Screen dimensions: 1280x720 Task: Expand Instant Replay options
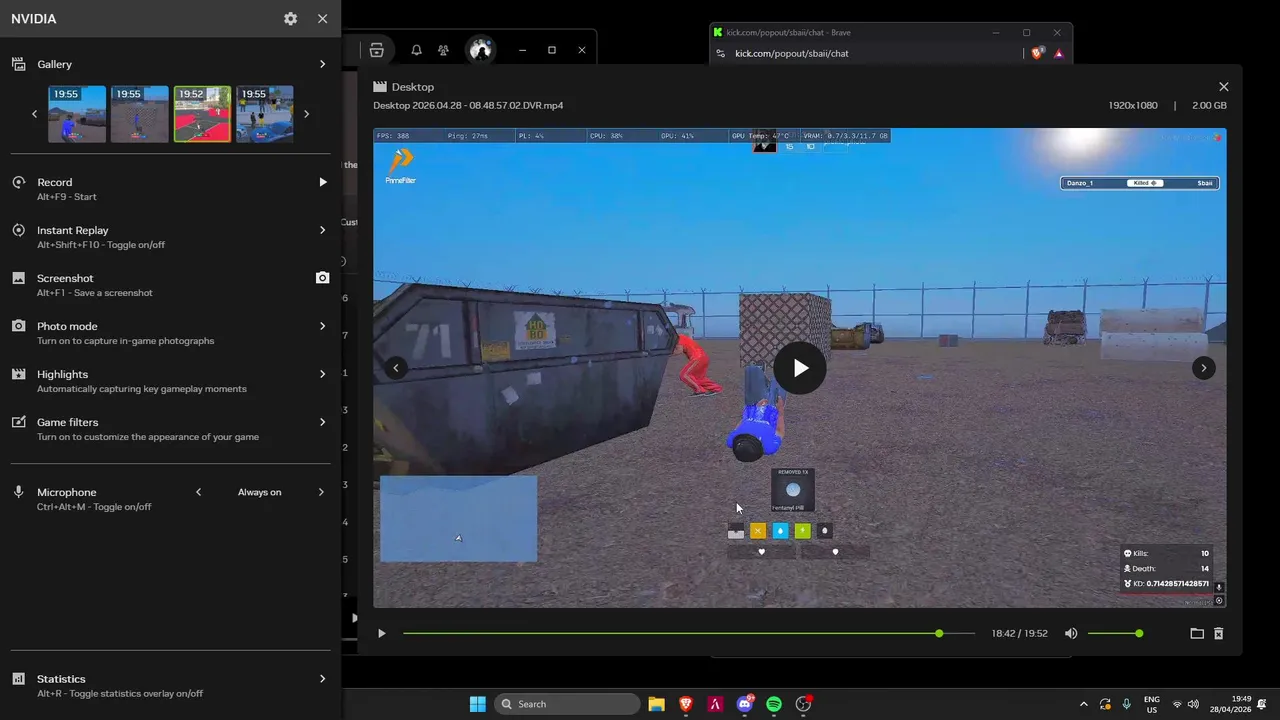(322, 230)
